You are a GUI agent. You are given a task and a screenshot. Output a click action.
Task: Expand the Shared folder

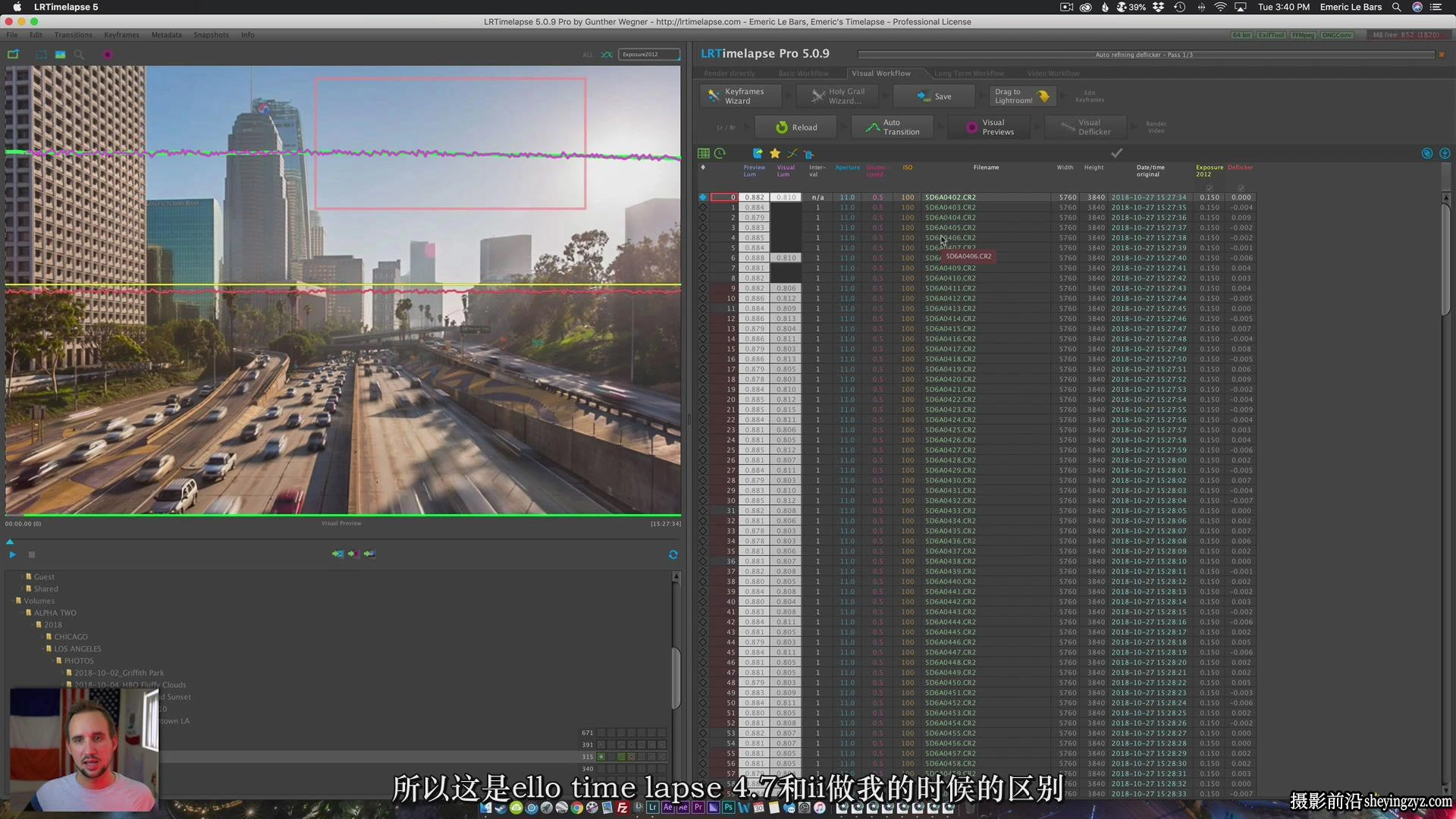(x=22, y=589)
